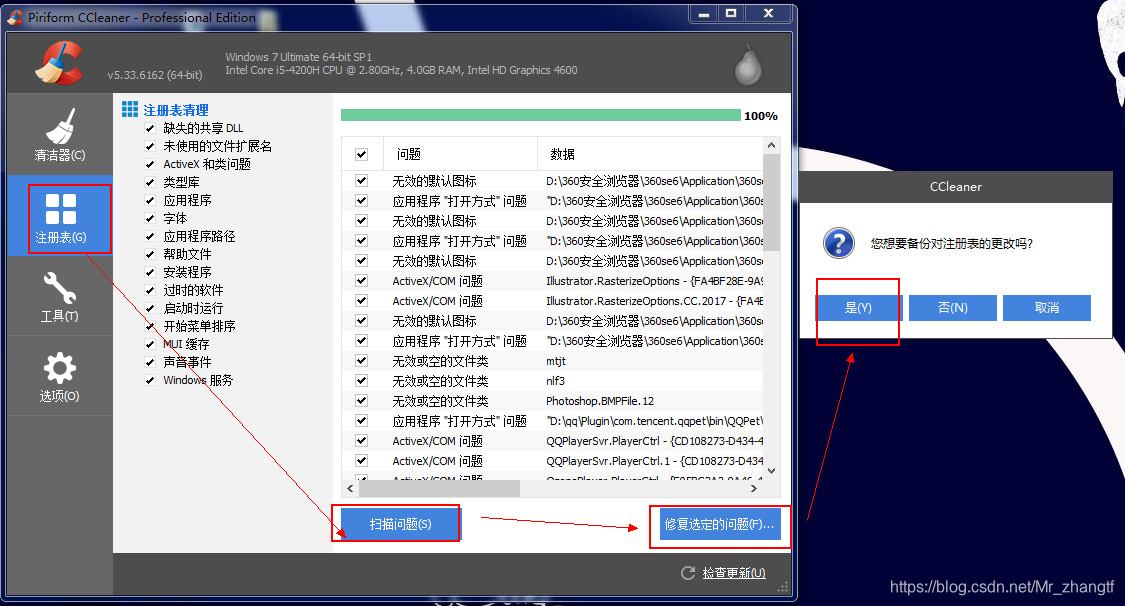Uncheck the mtjt result row
The width and height of the screenshot is (1125, 606).
coord(362,361)
